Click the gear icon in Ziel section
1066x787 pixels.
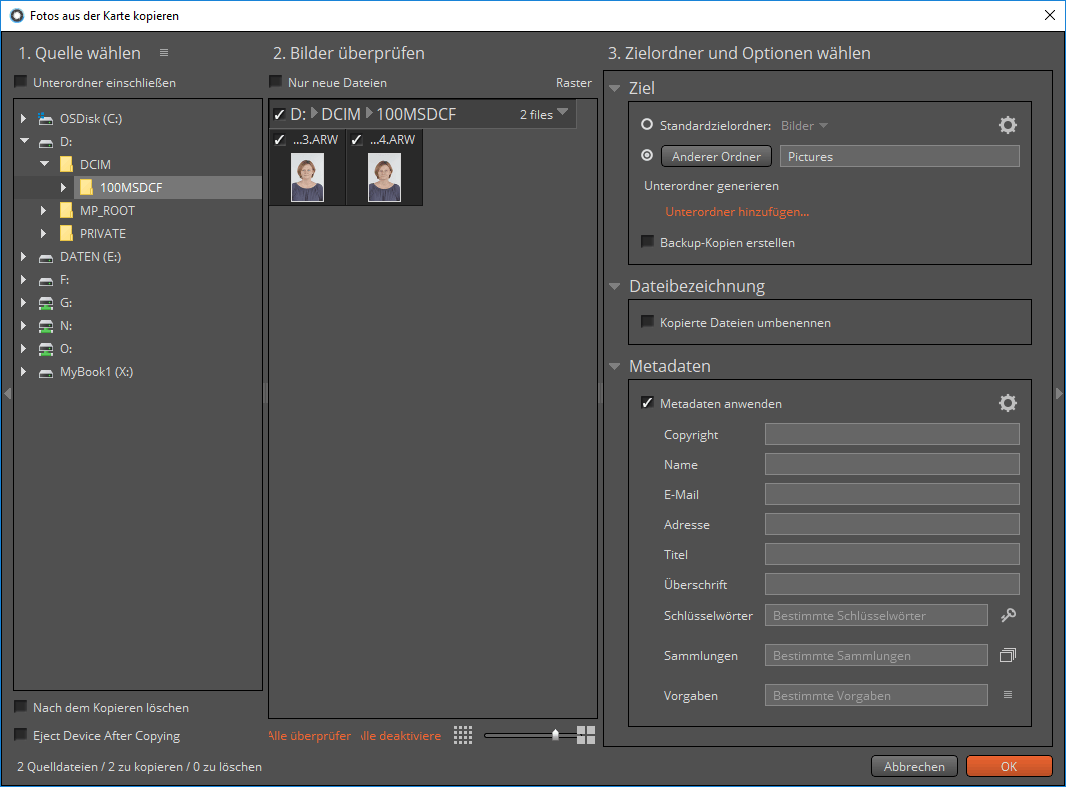coord(1008,125)
